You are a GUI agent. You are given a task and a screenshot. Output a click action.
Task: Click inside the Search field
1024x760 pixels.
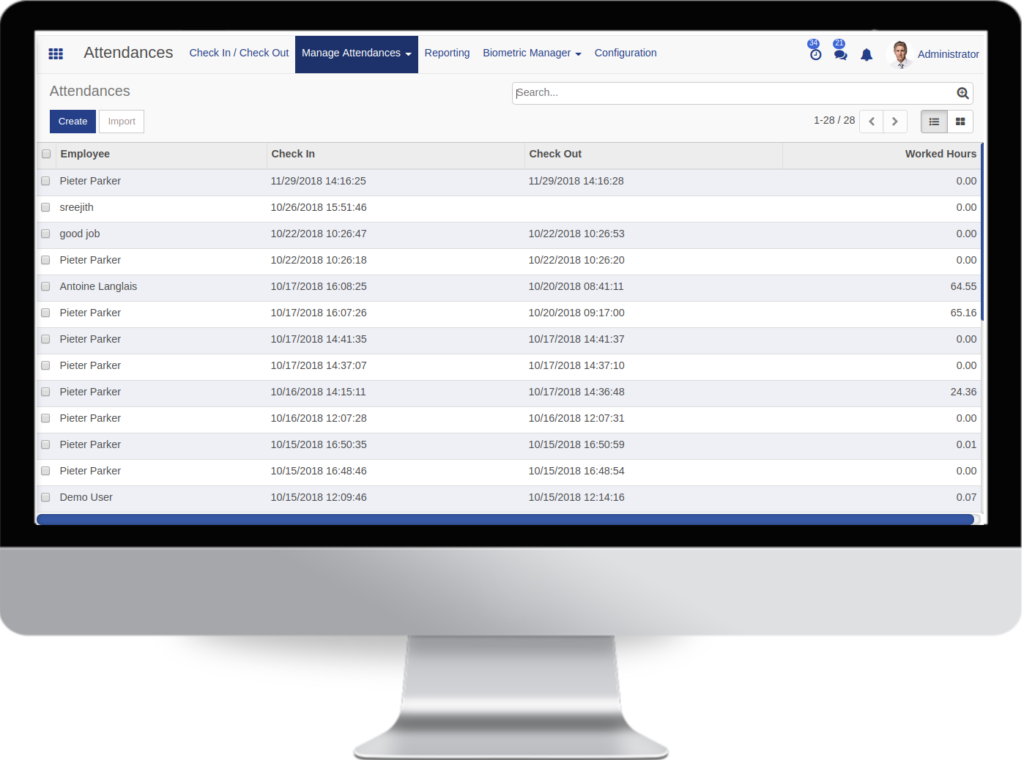[700, 93]
